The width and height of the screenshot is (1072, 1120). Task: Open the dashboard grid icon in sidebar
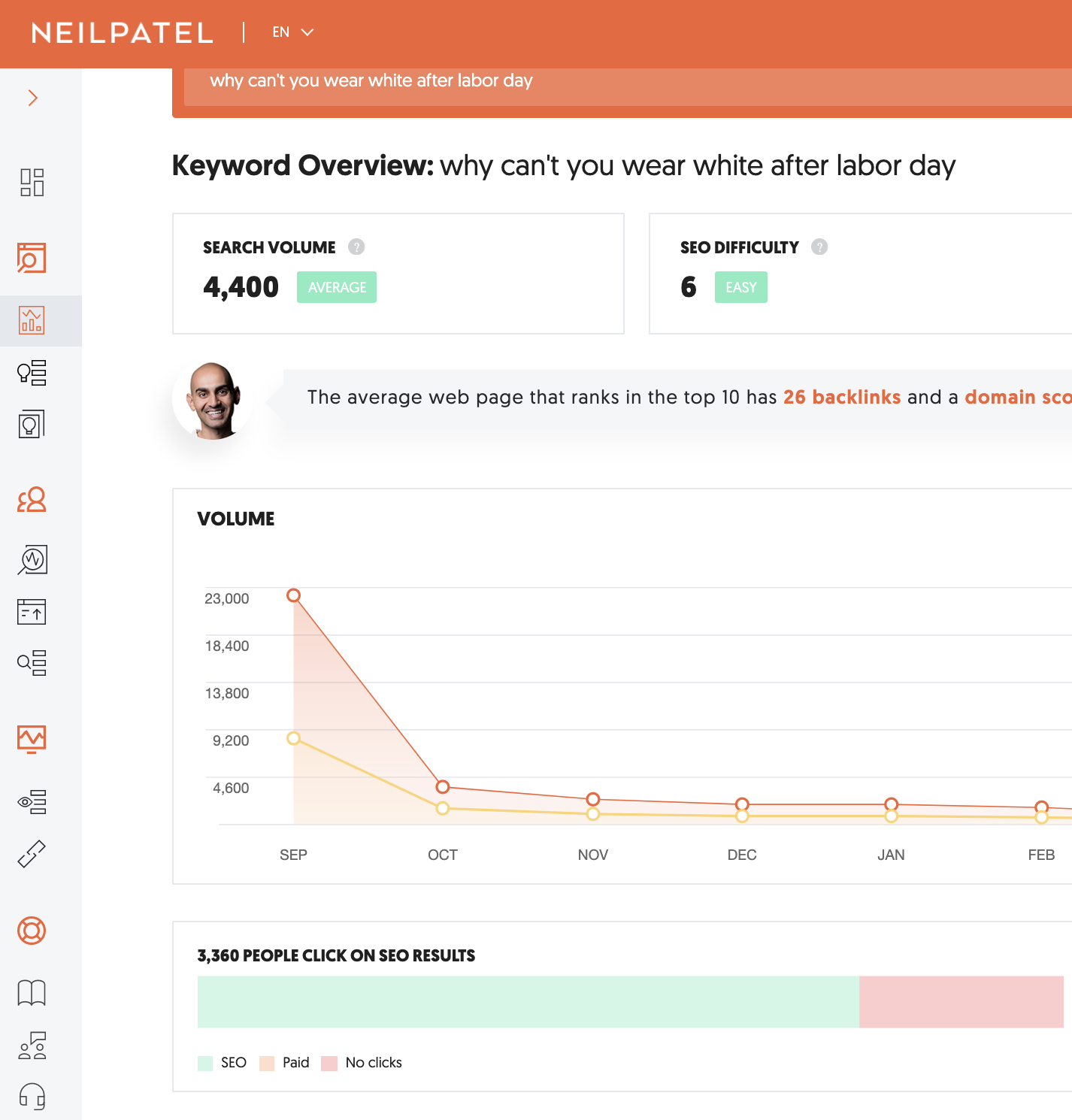tap(32, 183)
